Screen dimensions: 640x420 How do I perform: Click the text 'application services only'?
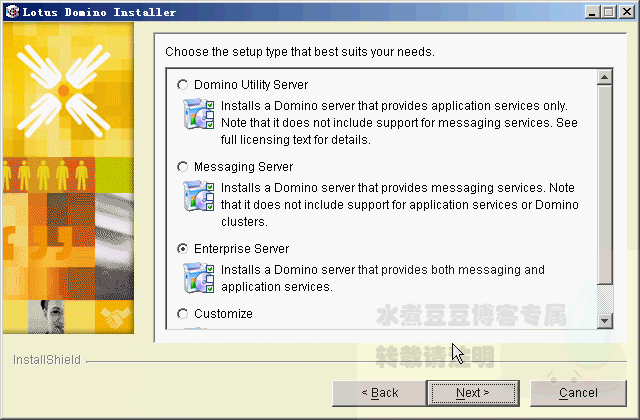499,106
